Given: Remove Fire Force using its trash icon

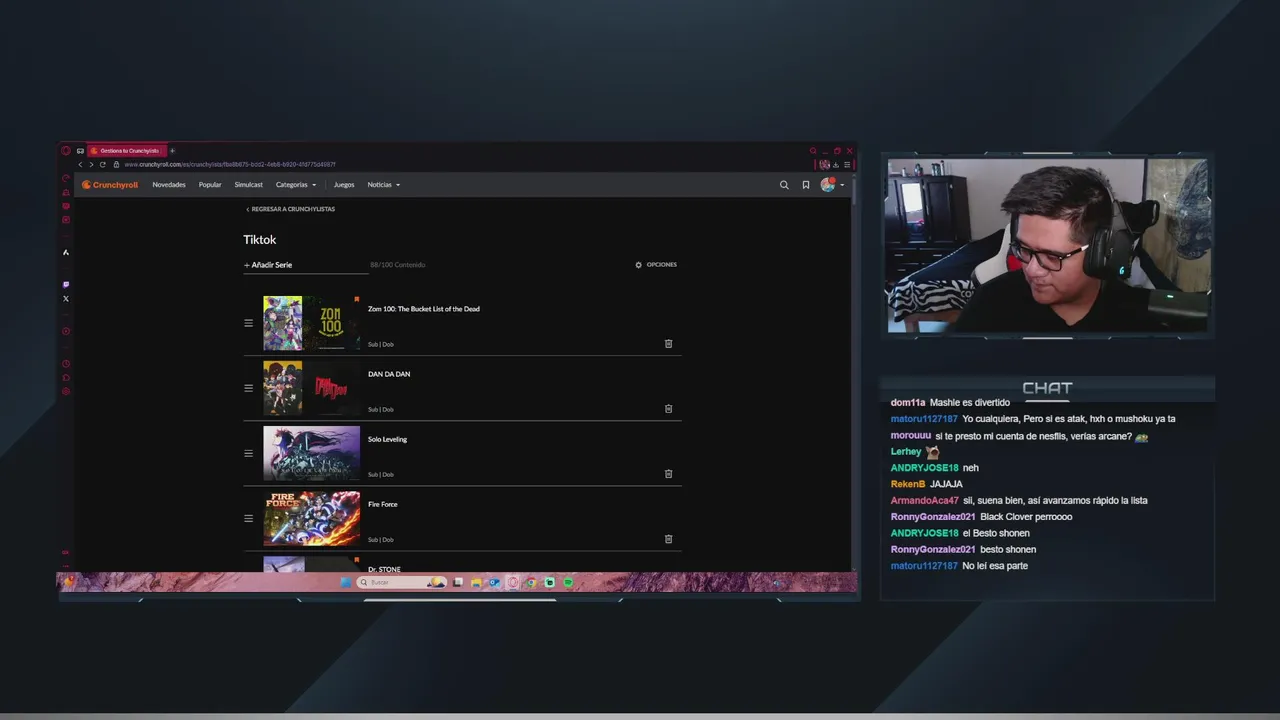Looking at the screenshot, I should 669,539.
